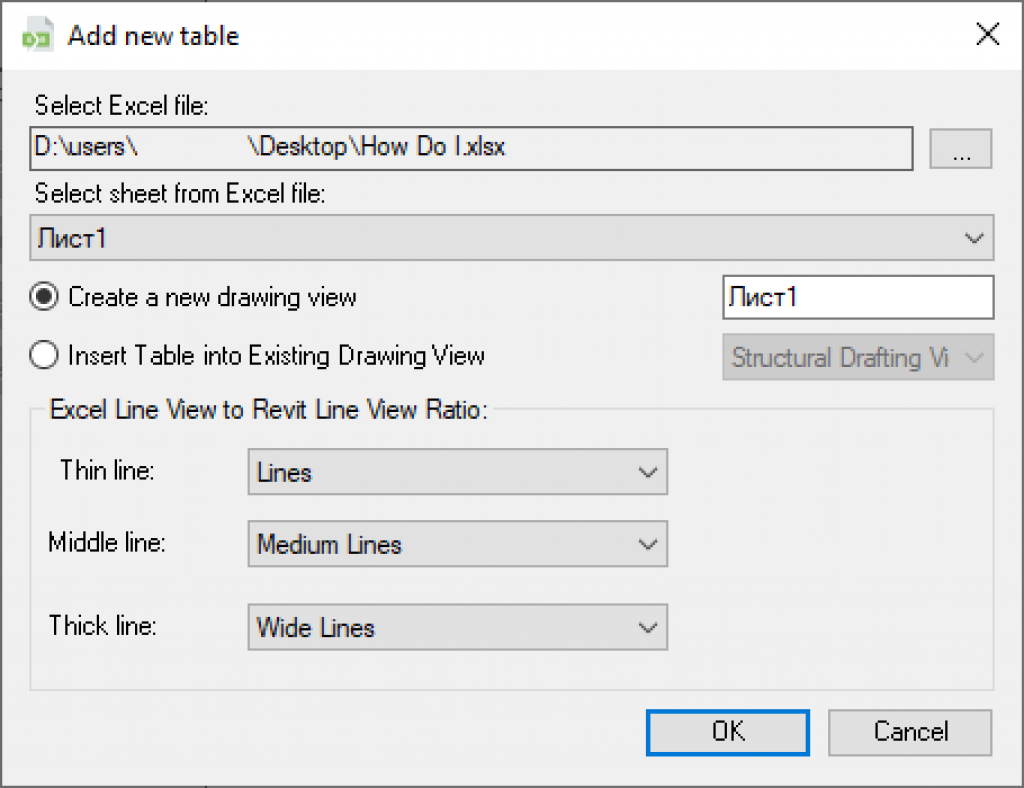The width and height of the screenshot is (1024, 788).
Task: Click the Thick line label
Action: [103, 625]
